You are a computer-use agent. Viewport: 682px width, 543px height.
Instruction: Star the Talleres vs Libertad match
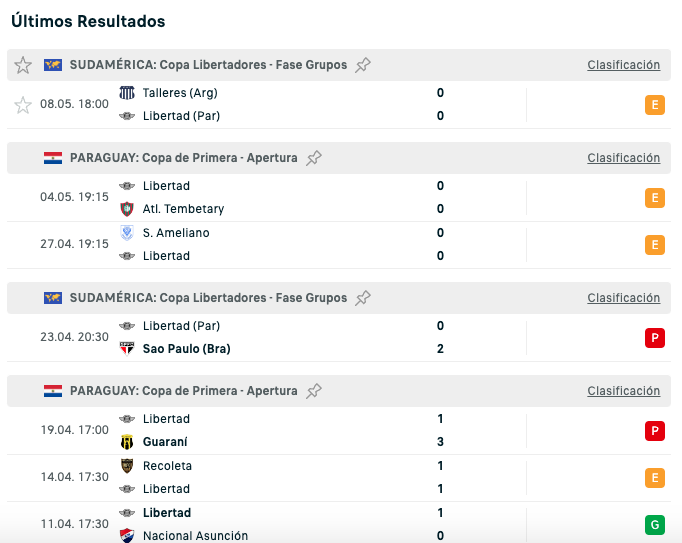(x=23, y=105)
